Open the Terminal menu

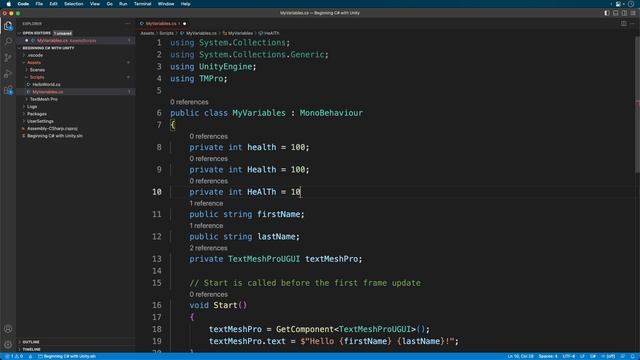[x=142, y=4]
